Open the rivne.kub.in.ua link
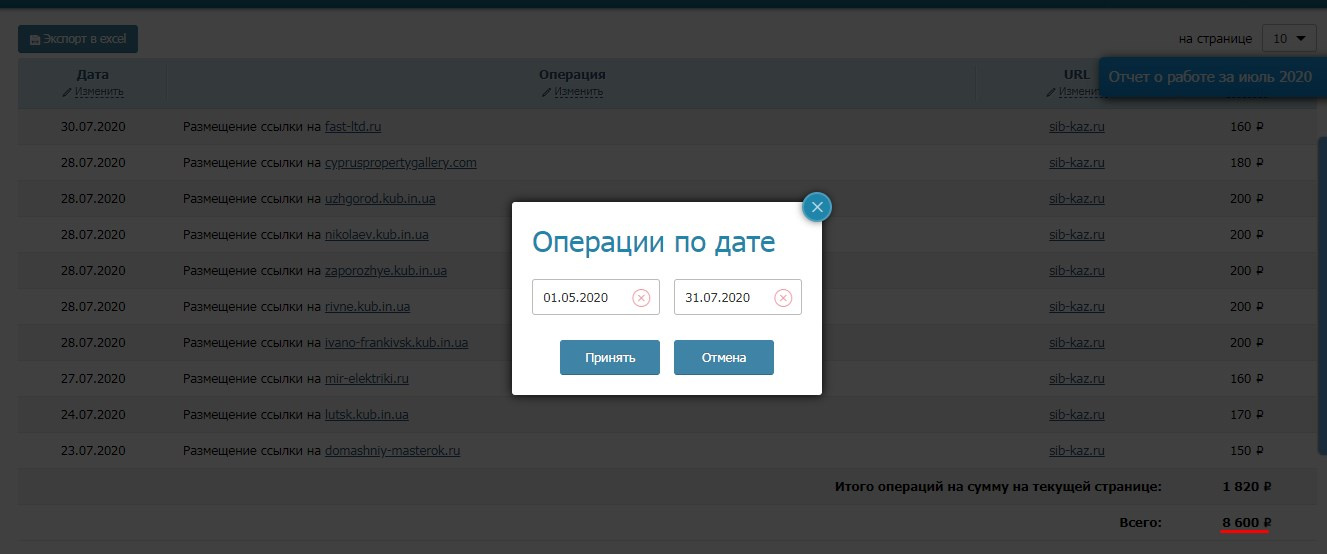 click(x=367, y=307)
